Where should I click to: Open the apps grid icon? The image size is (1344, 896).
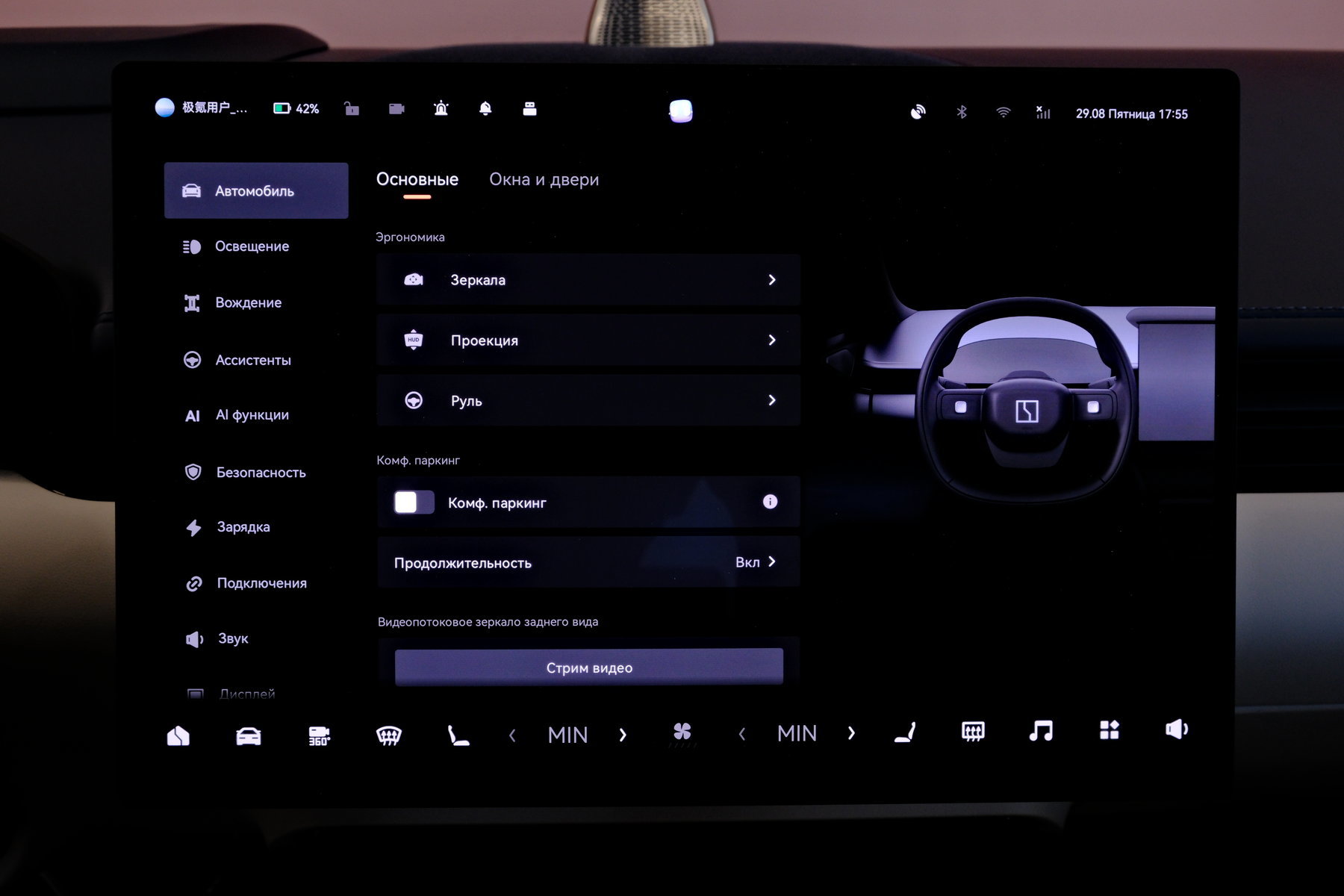(1109, 730)
